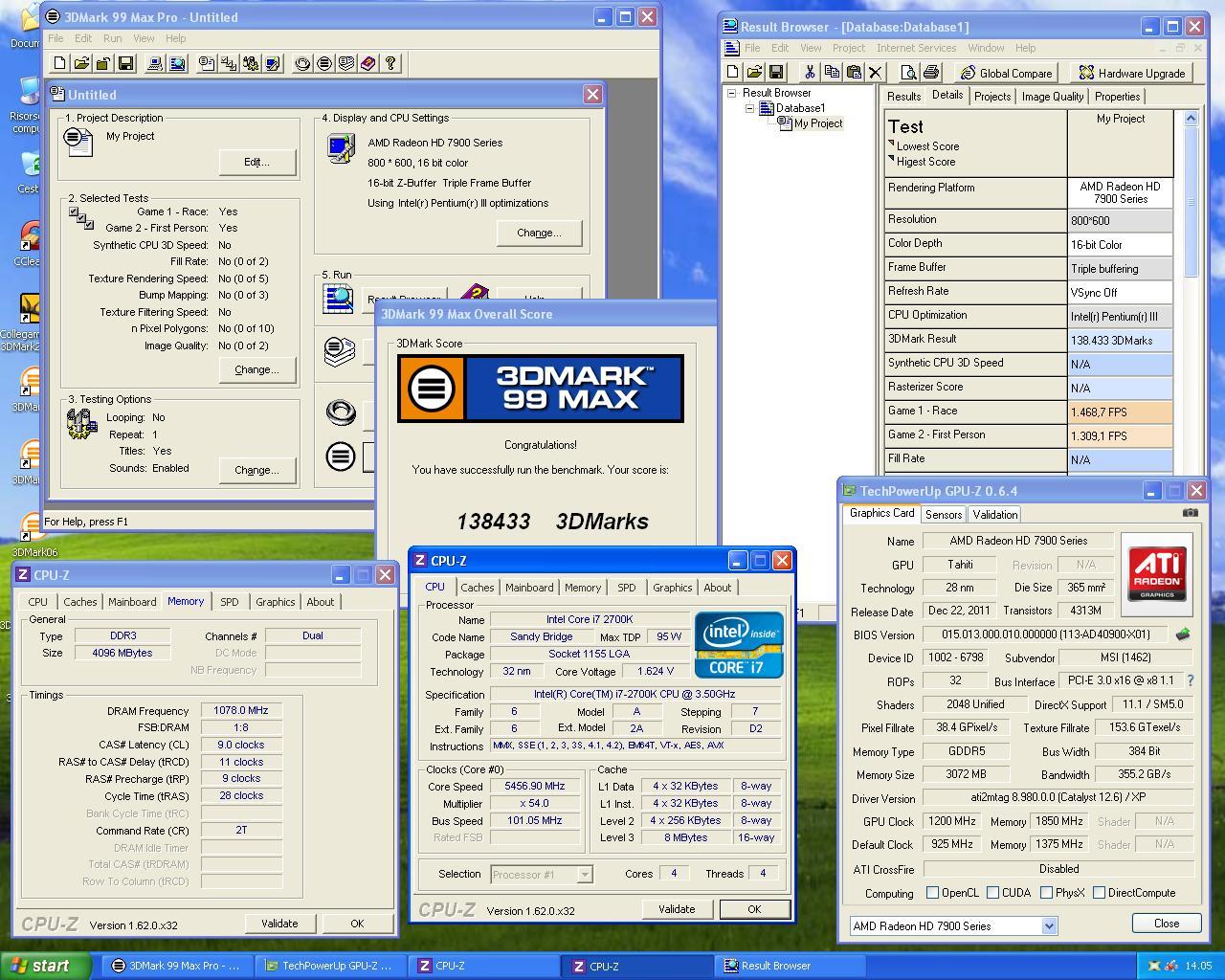1225x980 pixels.
Task: Click TechPowerUp GPU-Z taskbar button
Action: pos(329,966)
